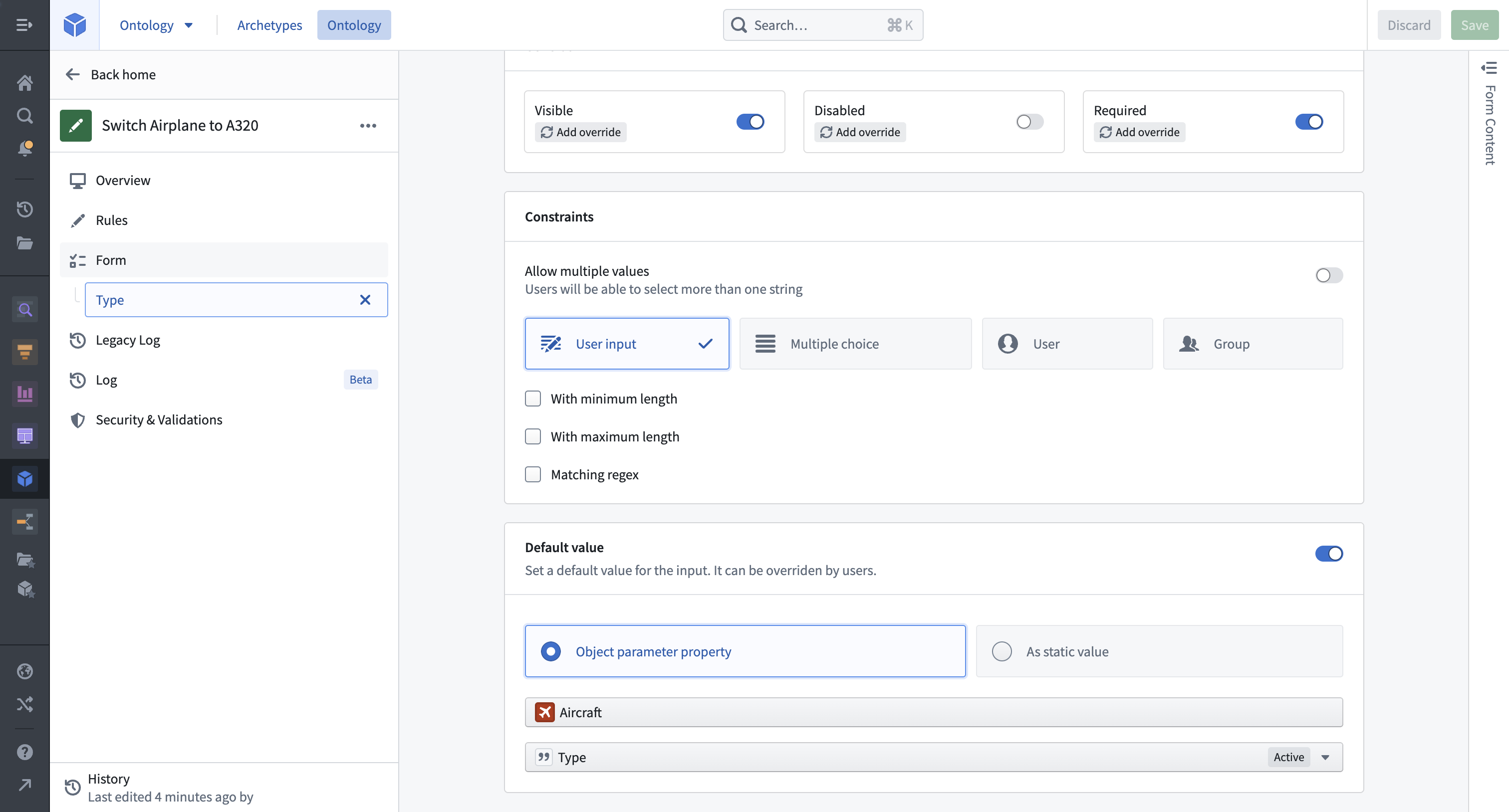1509x812 pixels.
Task: Click the Save button
Action: click(x=1474, y=24)
